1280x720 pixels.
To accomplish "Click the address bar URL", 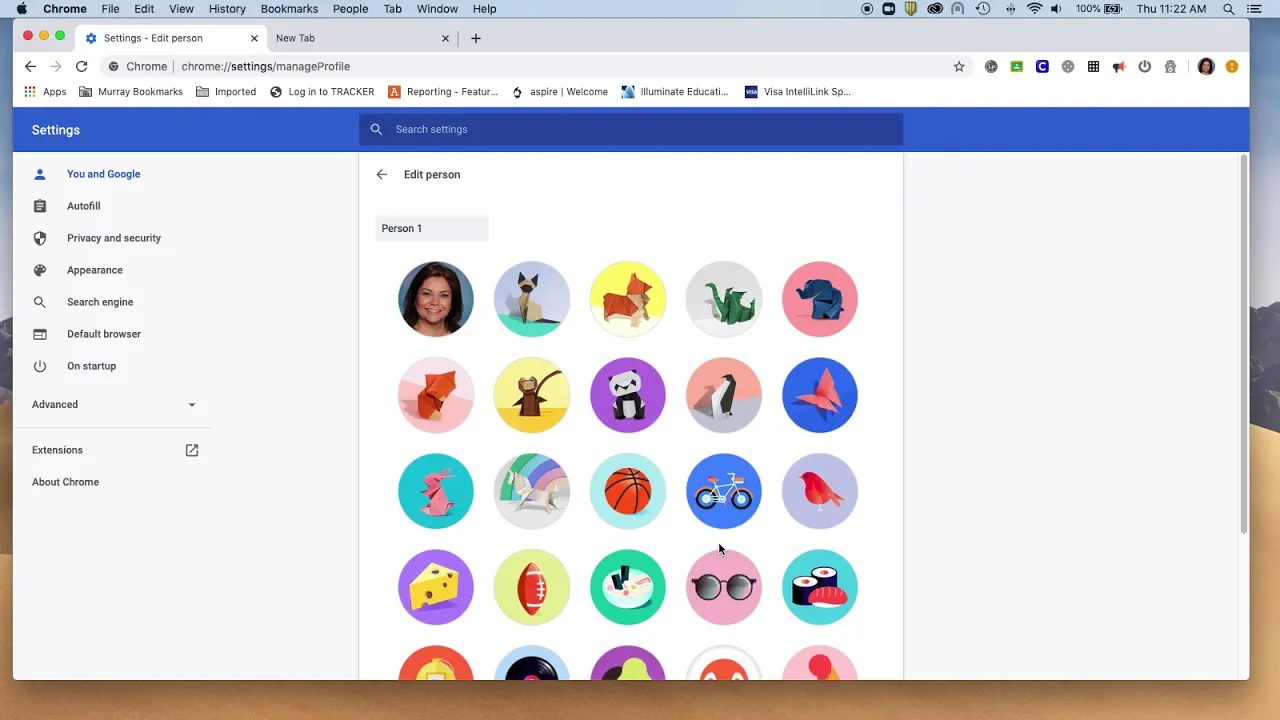I will [266, 66].
